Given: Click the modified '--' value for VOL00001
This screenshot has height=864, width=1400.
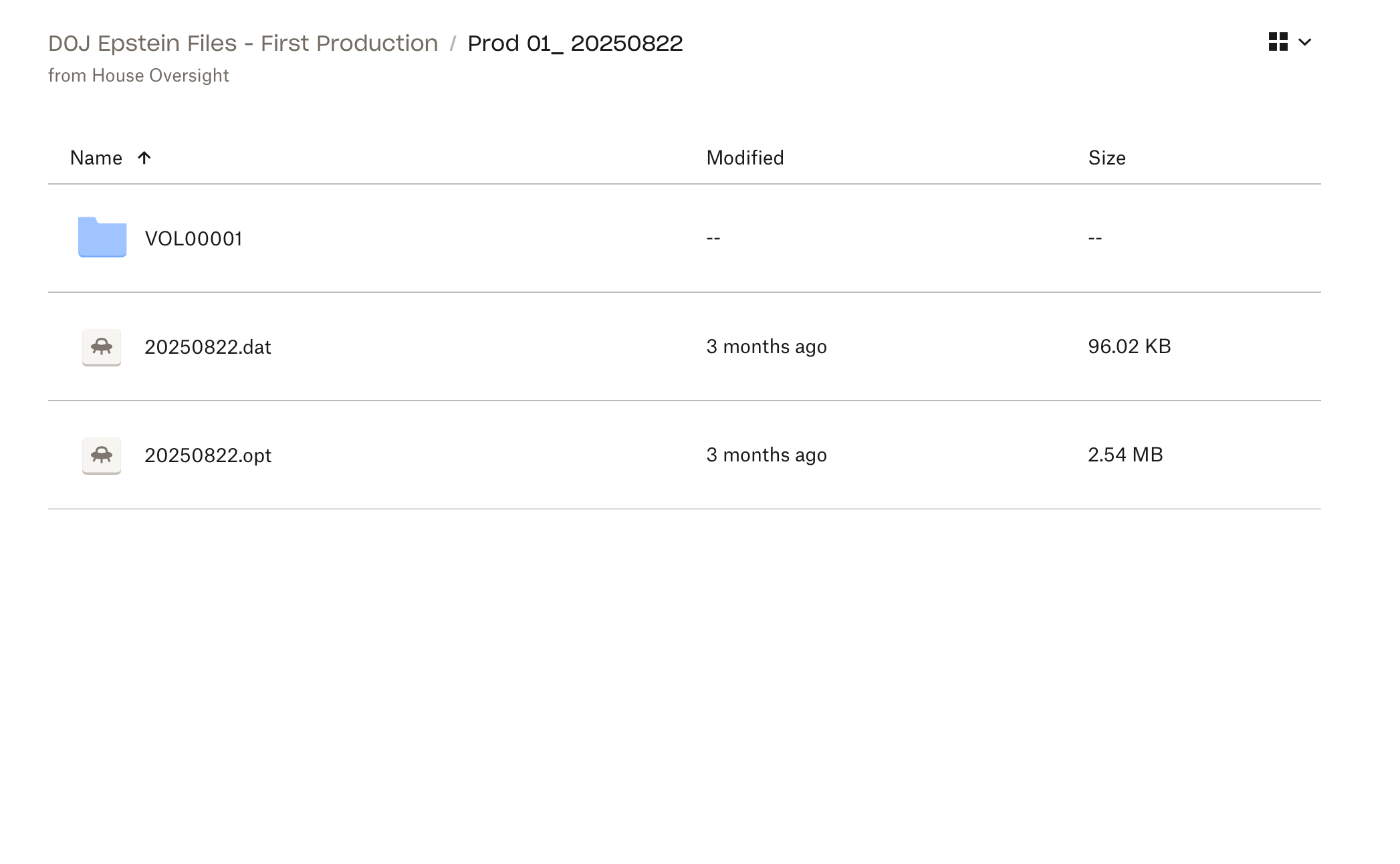Looking at the screenshot, I should 713,238.
